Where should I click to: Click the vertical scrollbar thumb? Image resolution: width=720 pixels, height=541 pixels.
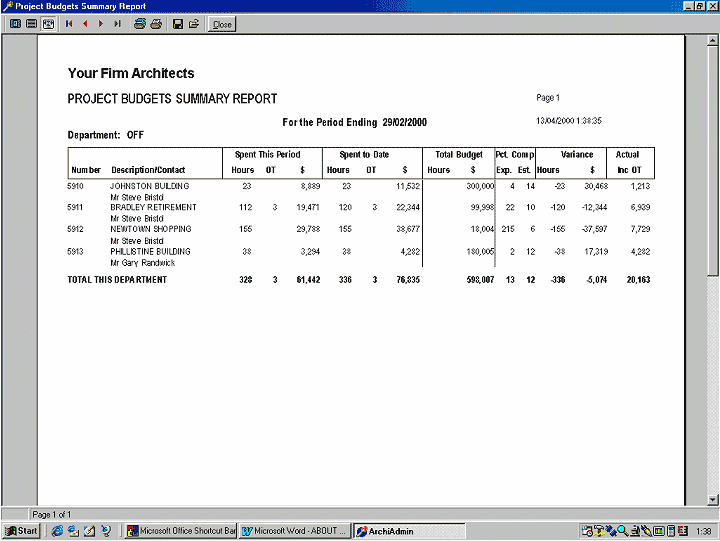[x=712, y=161]
